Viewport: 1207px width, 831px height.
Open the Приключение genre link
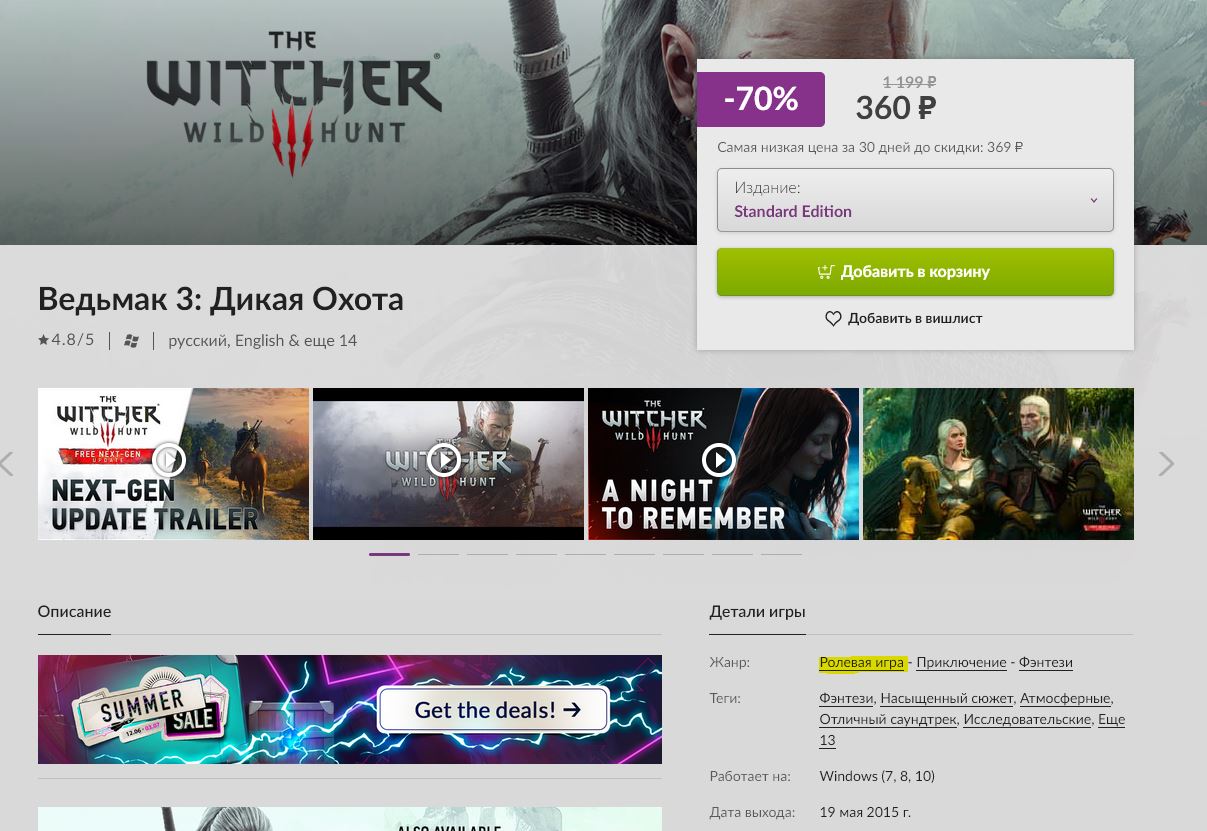tap(961, 662)
